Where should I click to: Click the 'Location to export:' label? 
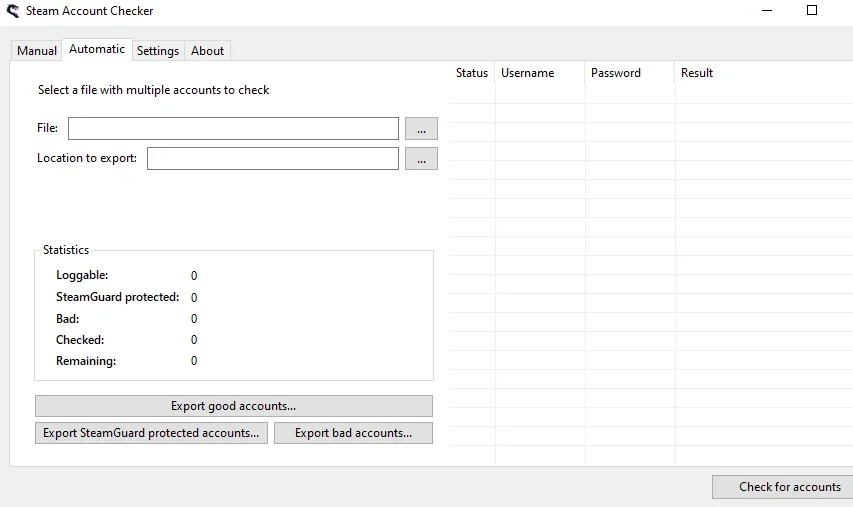[x=87, y=158]
